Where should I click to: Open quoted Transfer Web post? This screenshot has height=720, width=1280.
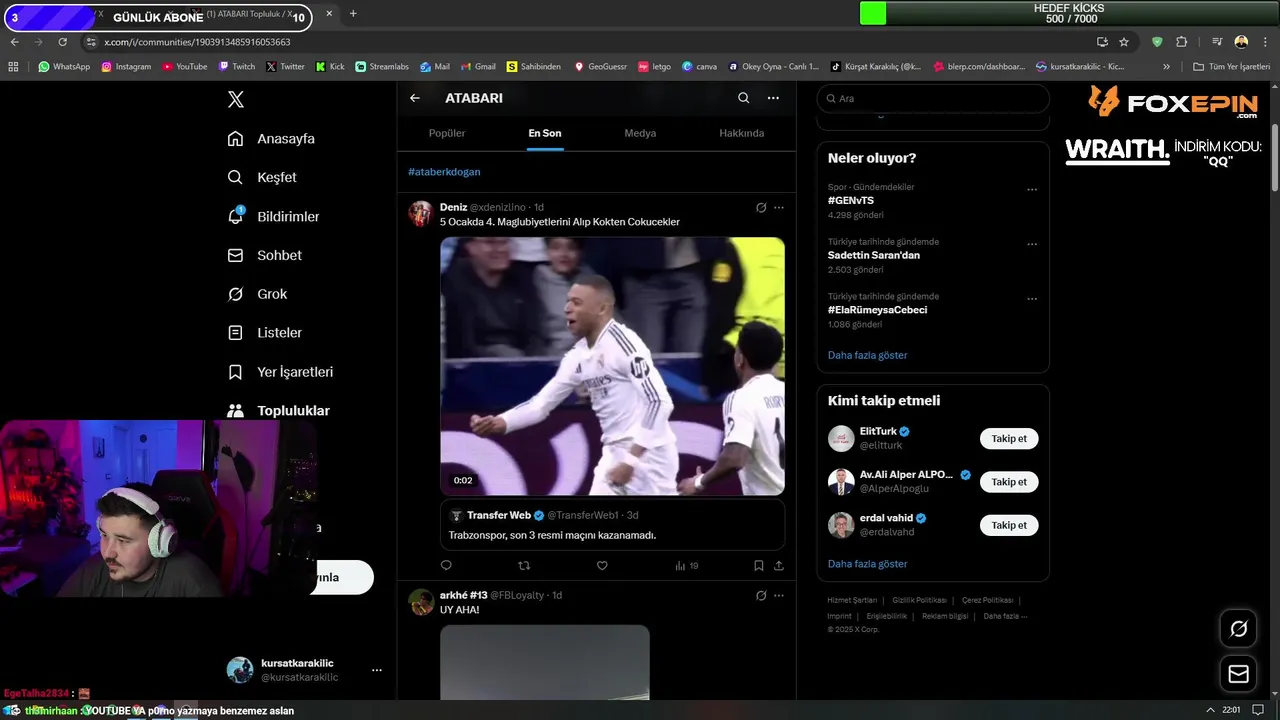(612, 525)
